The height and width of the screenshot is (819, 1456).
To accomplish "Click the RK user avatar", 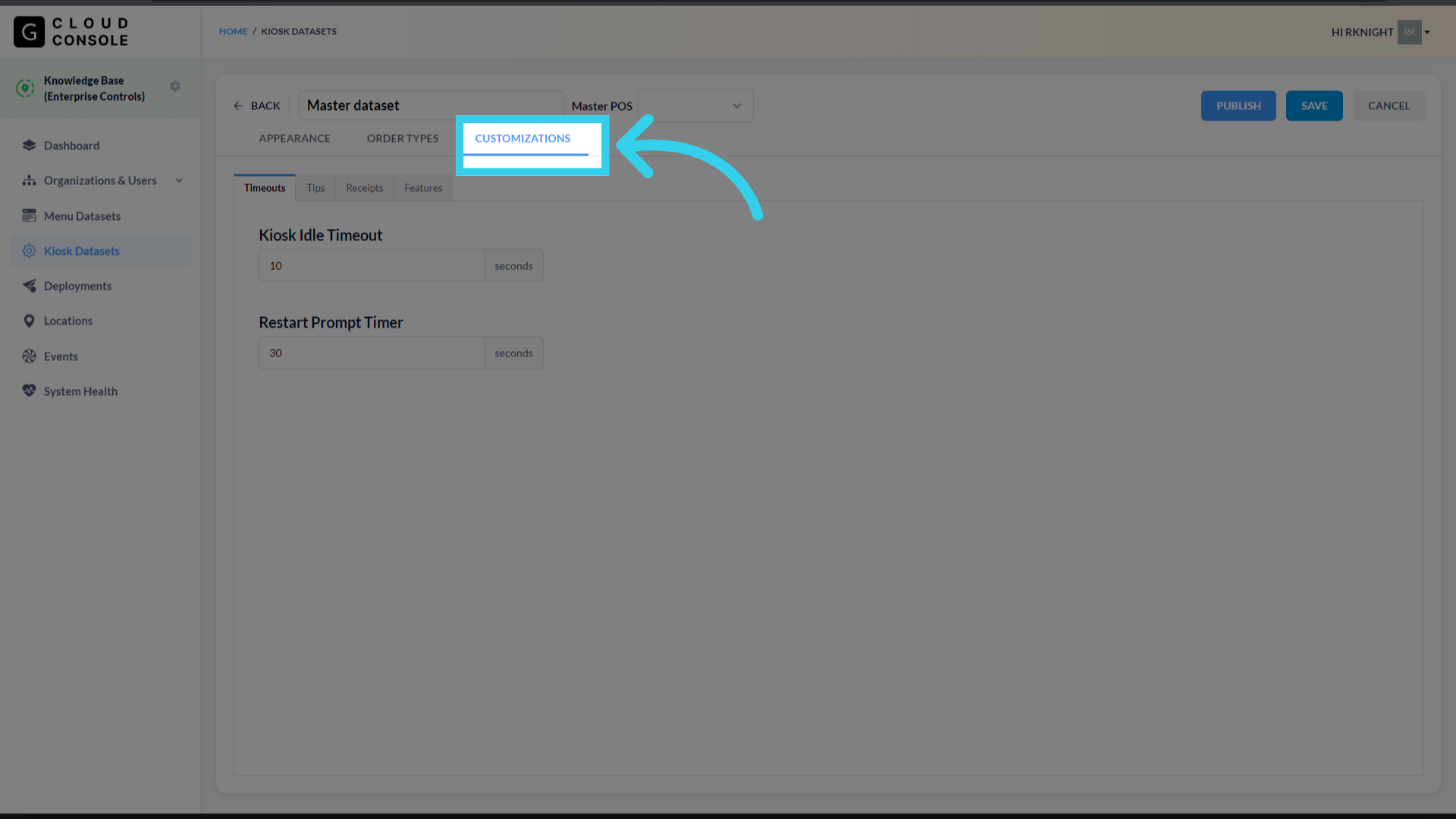I will click(x=1409, y=32).
